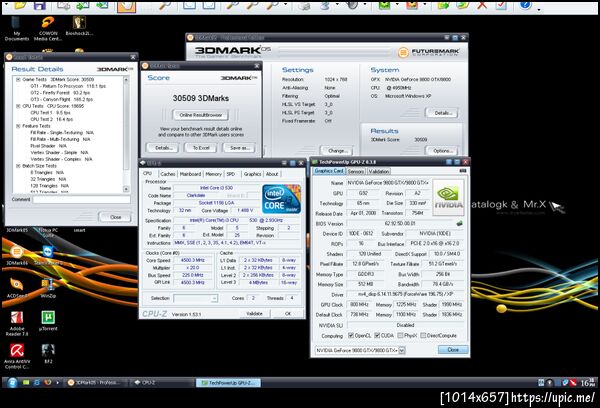Toggle the OpenCL checkbox in GPU-Z
This screenshot has height=408, width=600.
351,335
